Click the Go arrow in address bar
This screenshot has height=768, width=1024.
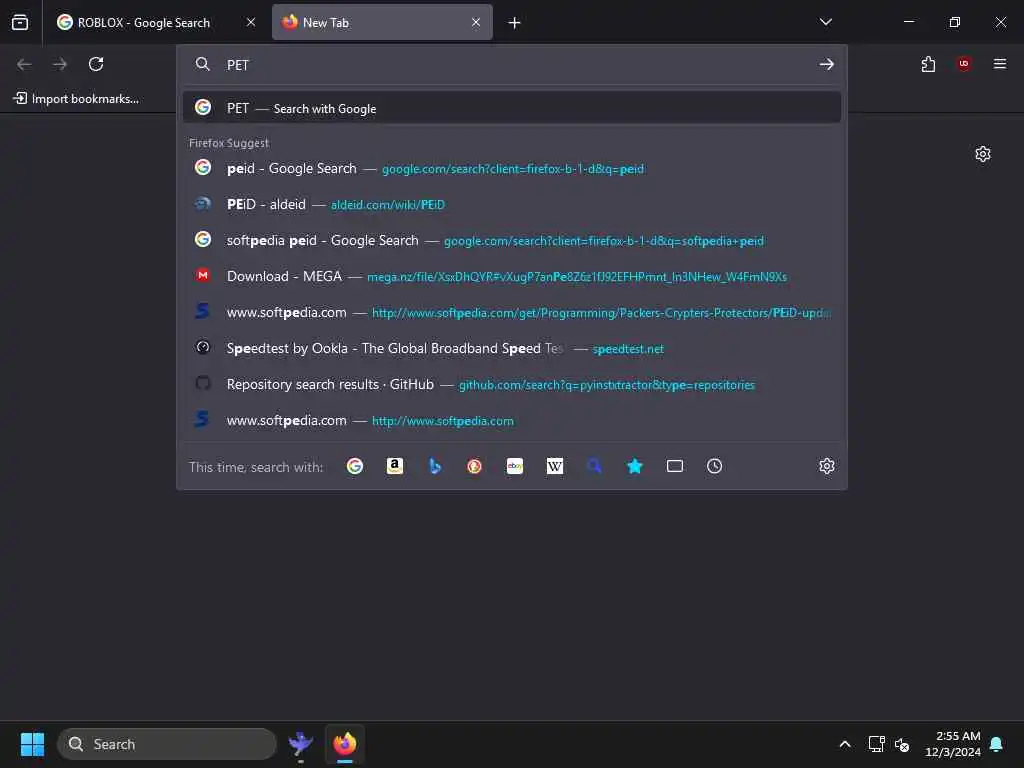(826, 64)
